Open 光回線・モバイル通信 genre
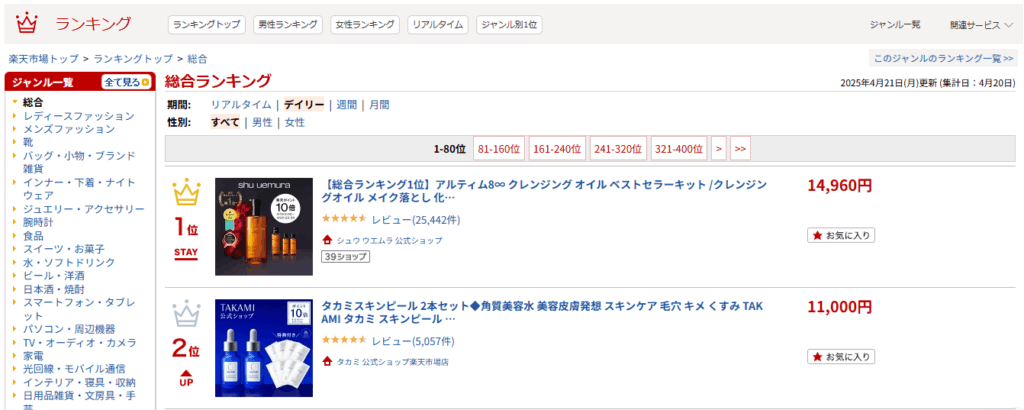The height and width of the screenshot is (410, 1024). click(x=74, y=369)
